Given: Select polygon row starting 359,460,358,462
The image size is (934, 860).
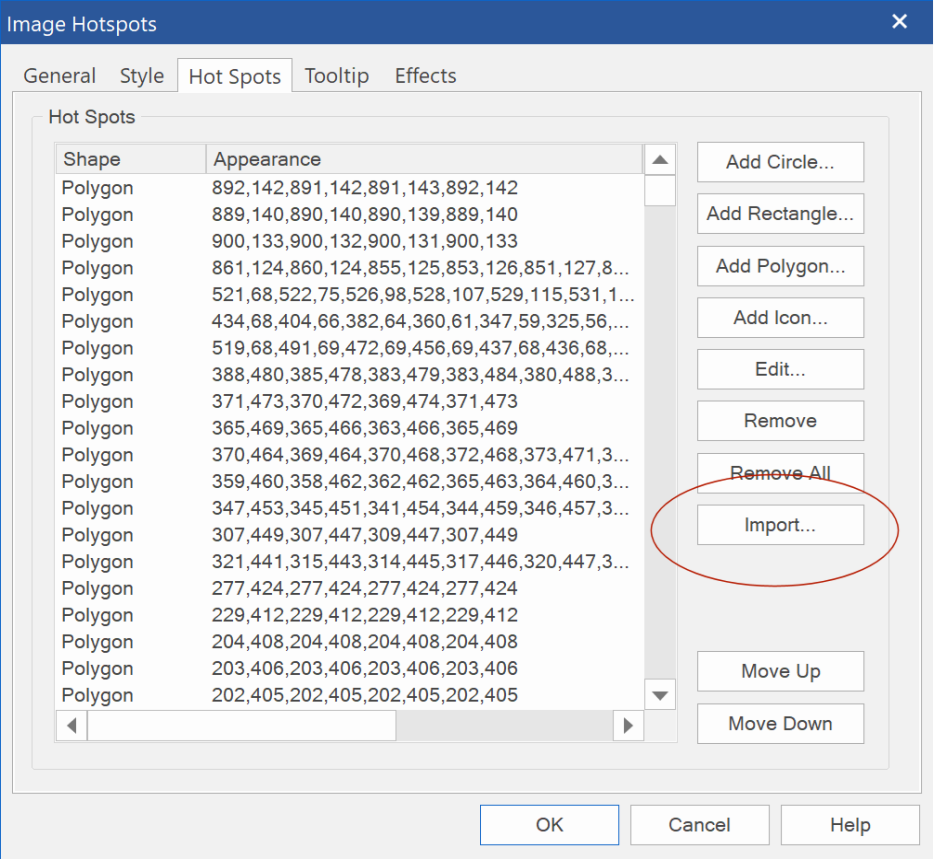Looking at the screenshot, I should coord(350,481).
